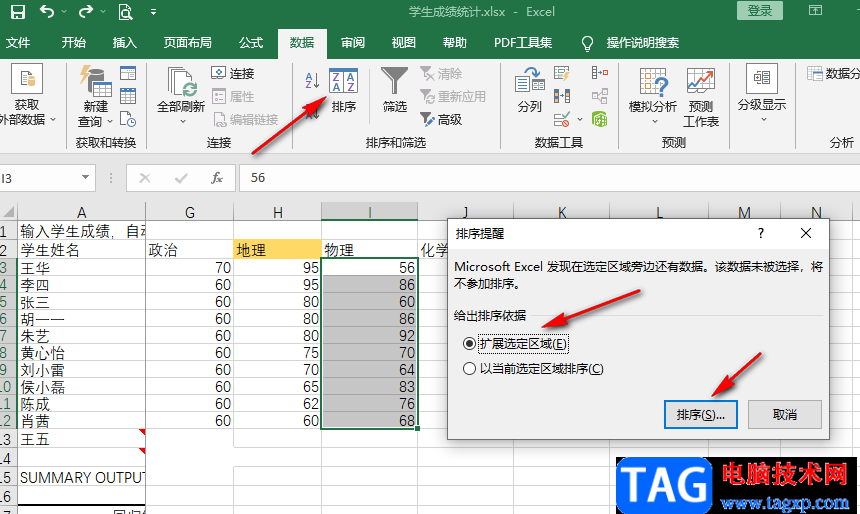860x514 pixels.
Task: Click the Sort (排序) ribbon button
Action: pyautogui.click(x=343, y=91)
